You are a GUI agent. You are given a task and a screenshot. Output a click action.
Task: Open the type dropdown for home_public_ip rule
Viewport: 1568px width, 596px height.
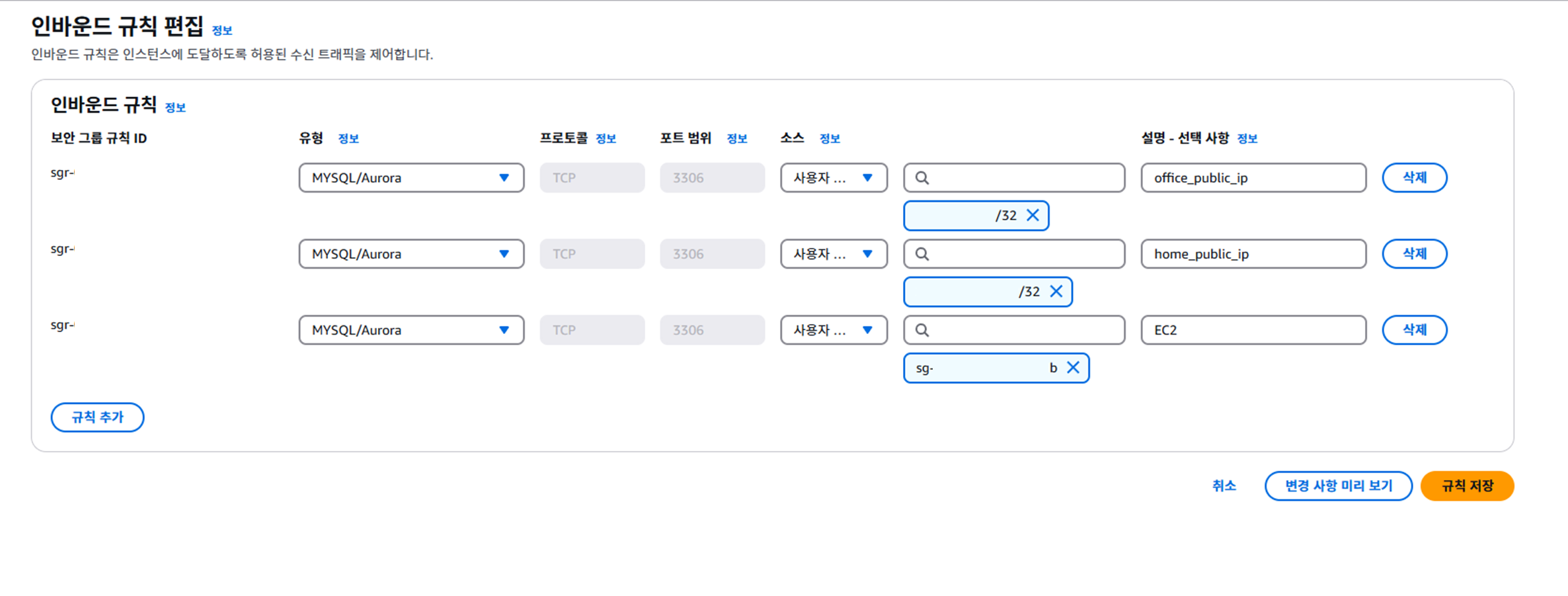coord(411,254)
